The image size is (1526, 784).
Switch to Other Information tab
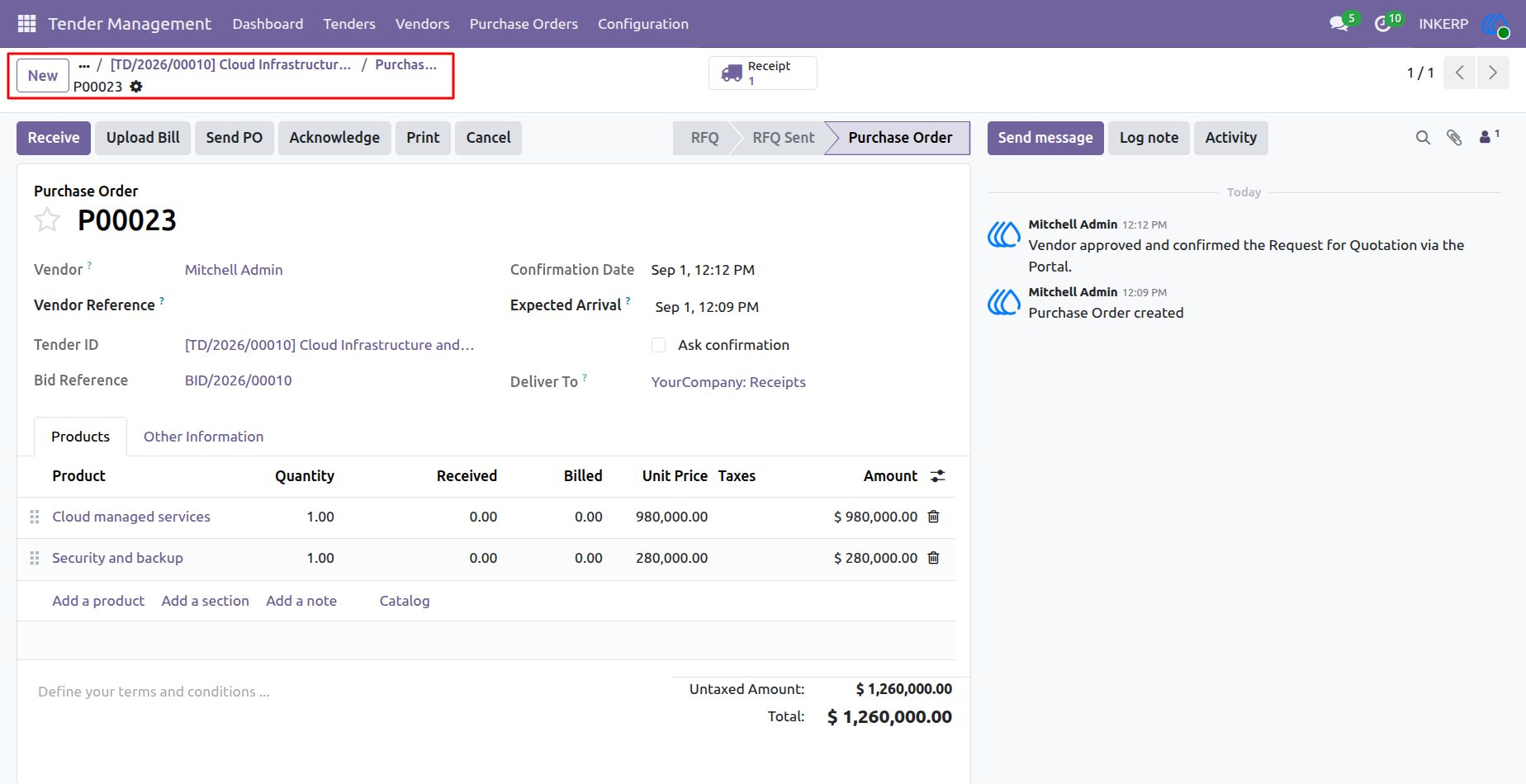204,437
